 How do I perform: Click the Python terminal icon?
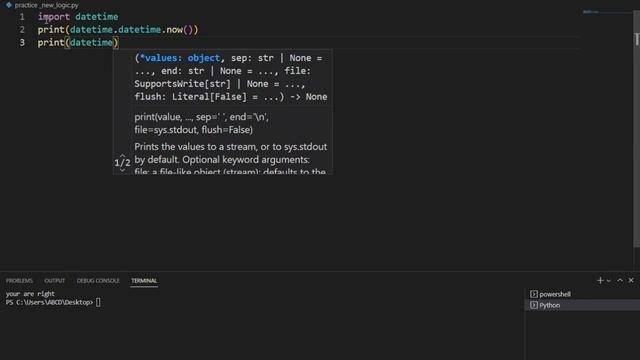tap(533, 305)
